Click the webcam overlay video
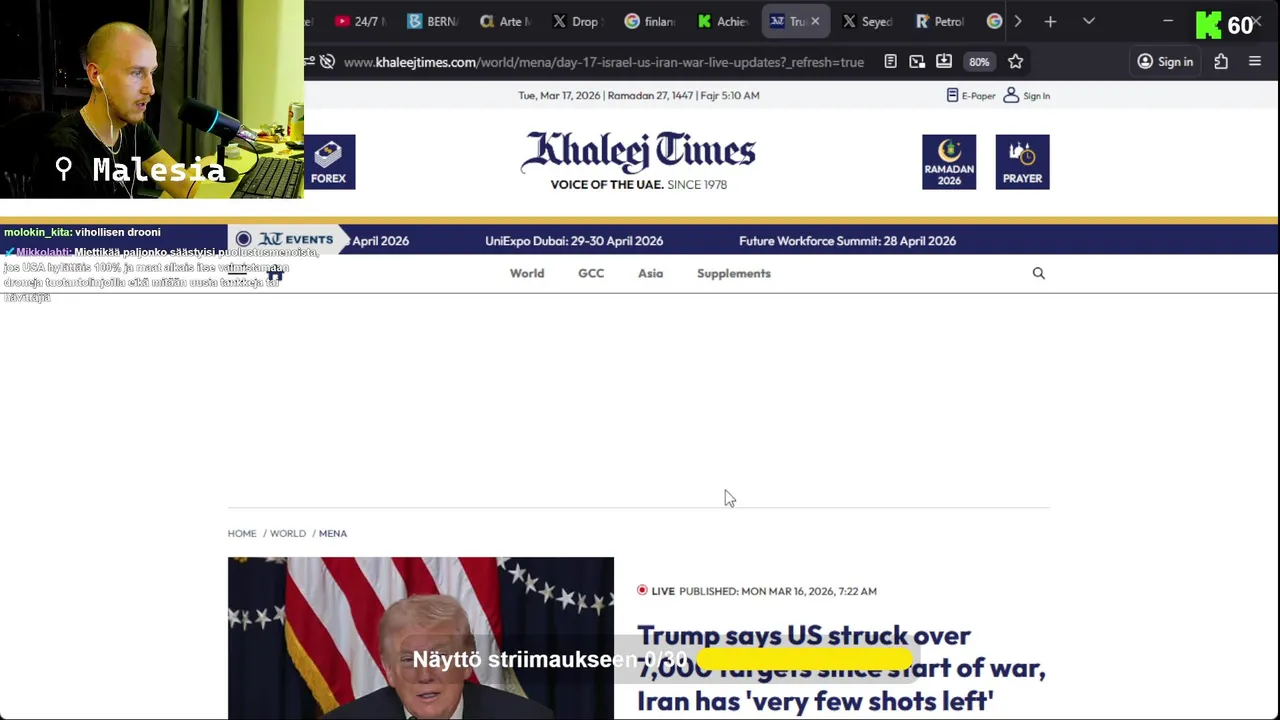Image resolution: width=1280 pixels, height=720 pixels. coord(152,100)
